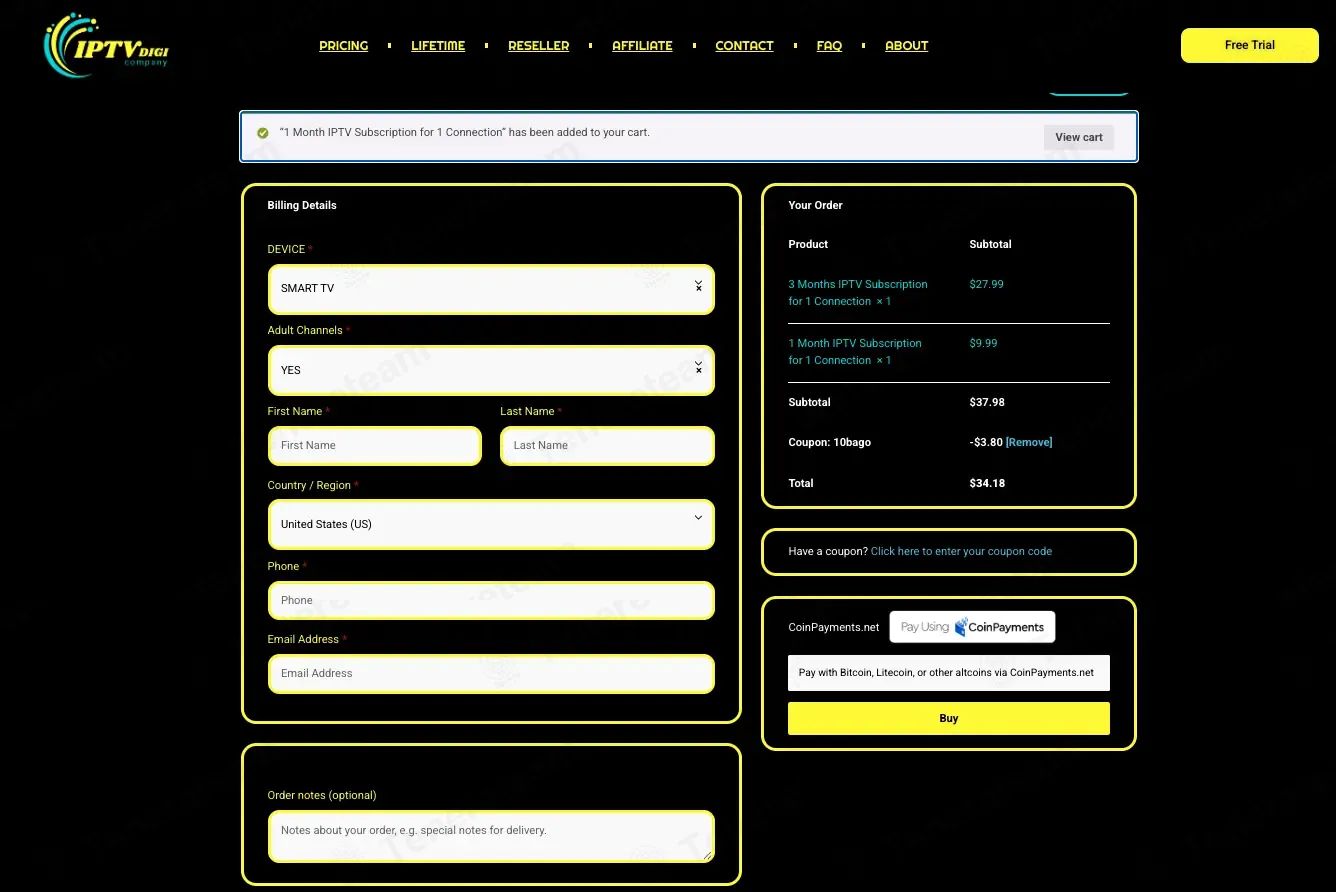Image resolution: width=1336 pixels, height=892 pixels.
Task: Click the 'Total' row label
Action: pyautogui.click(x=801, y=483)
